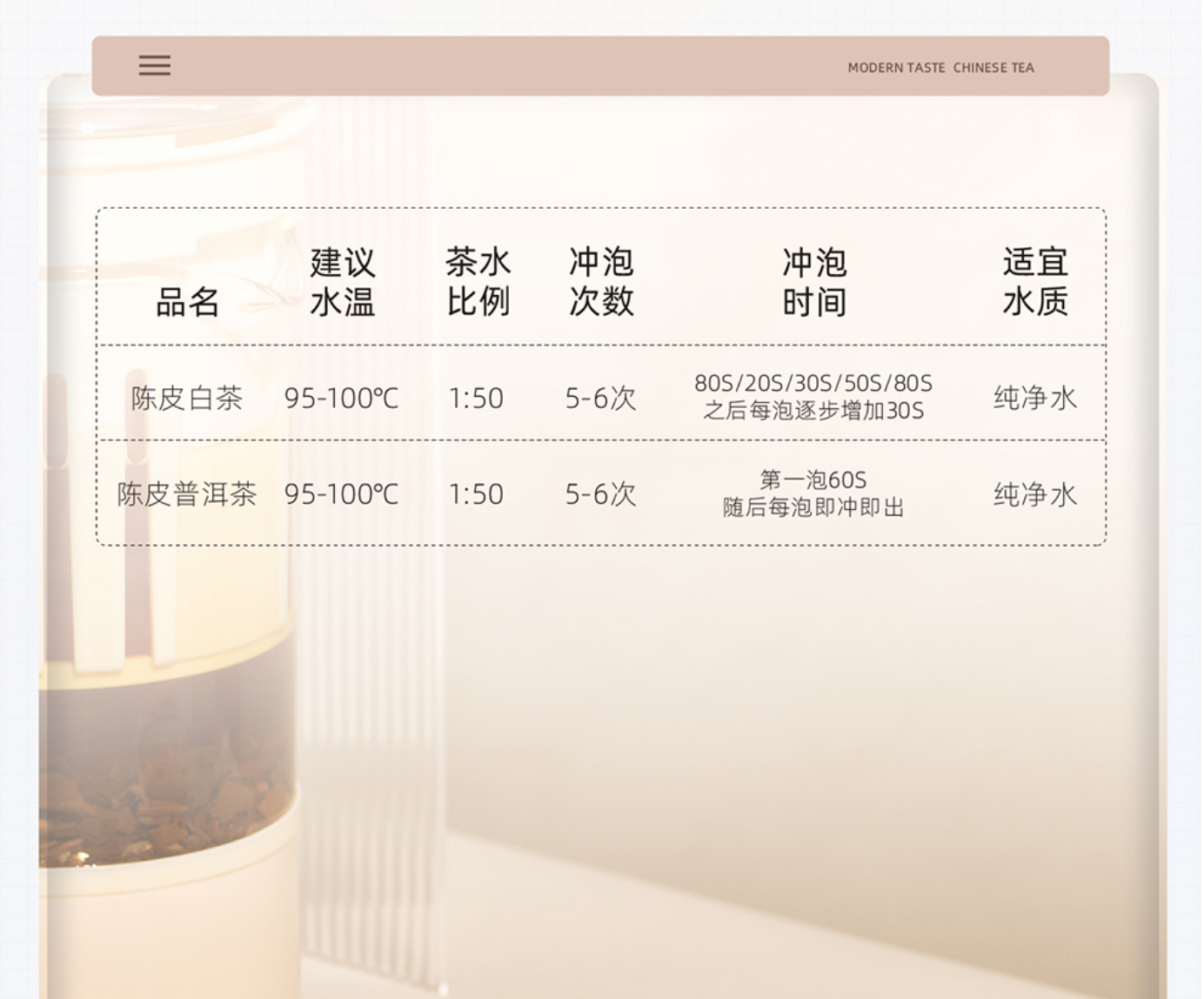Image resolution: width=1204 pixels, height=999 pixels.
Task: Select the 品名 column header
Action: 187,303
